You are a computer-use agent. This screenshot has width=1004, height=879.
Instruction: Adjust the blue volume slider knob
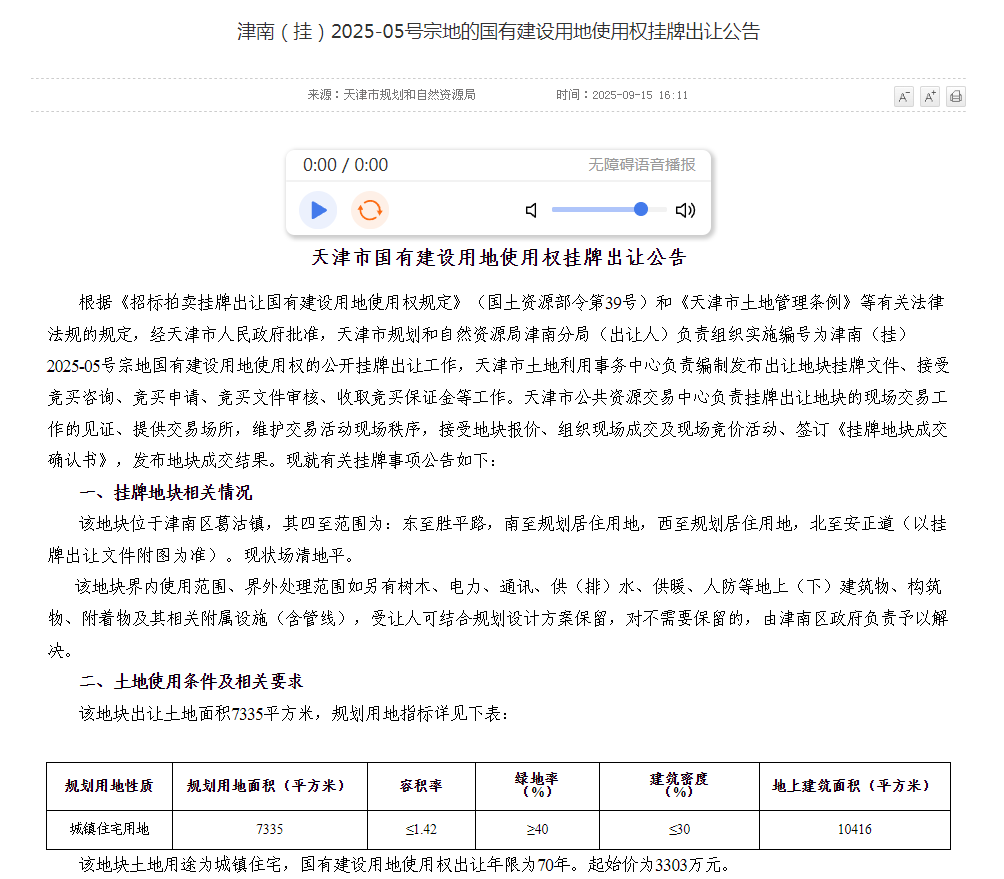click(x=641, y=209)
